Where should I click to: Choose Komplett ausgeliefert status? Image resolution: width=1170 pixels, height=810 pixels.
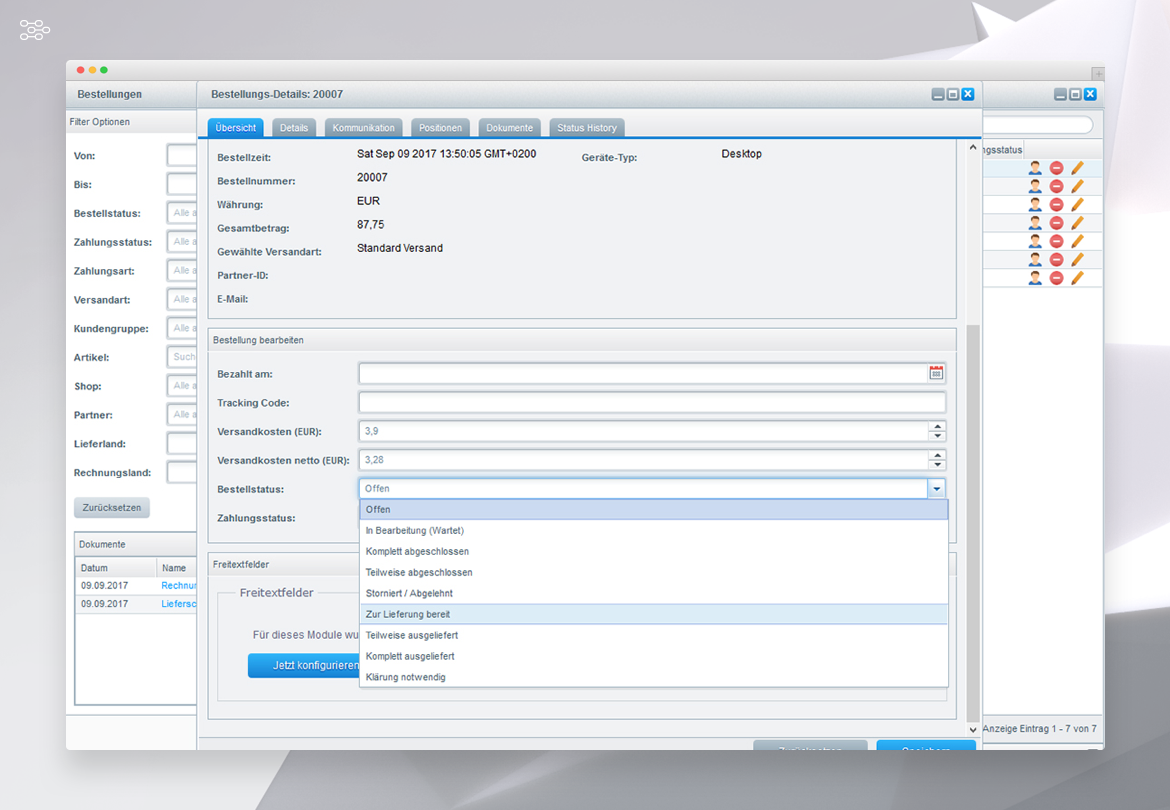coord(654,656)
